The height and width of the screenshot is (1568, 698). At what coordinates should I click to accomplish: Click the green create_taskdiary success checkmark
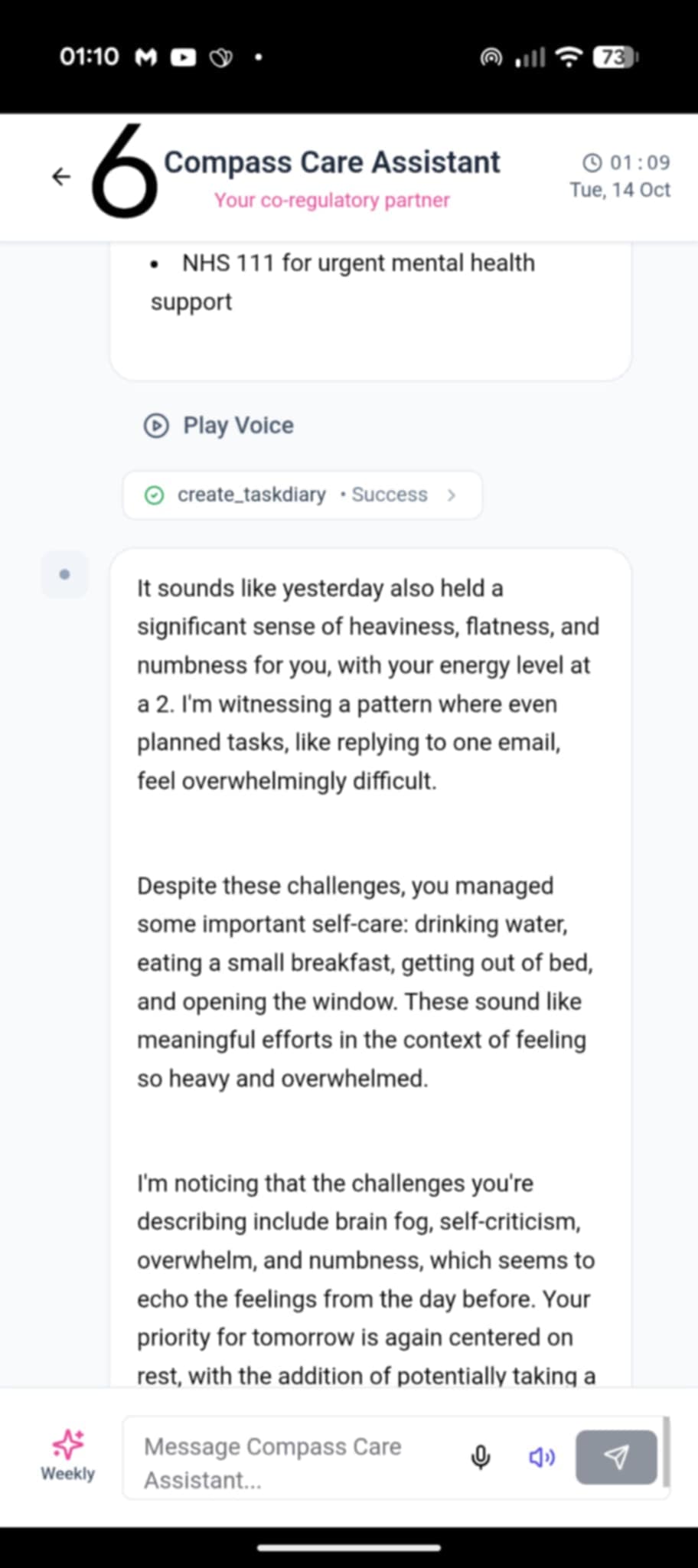coord(155,495)
